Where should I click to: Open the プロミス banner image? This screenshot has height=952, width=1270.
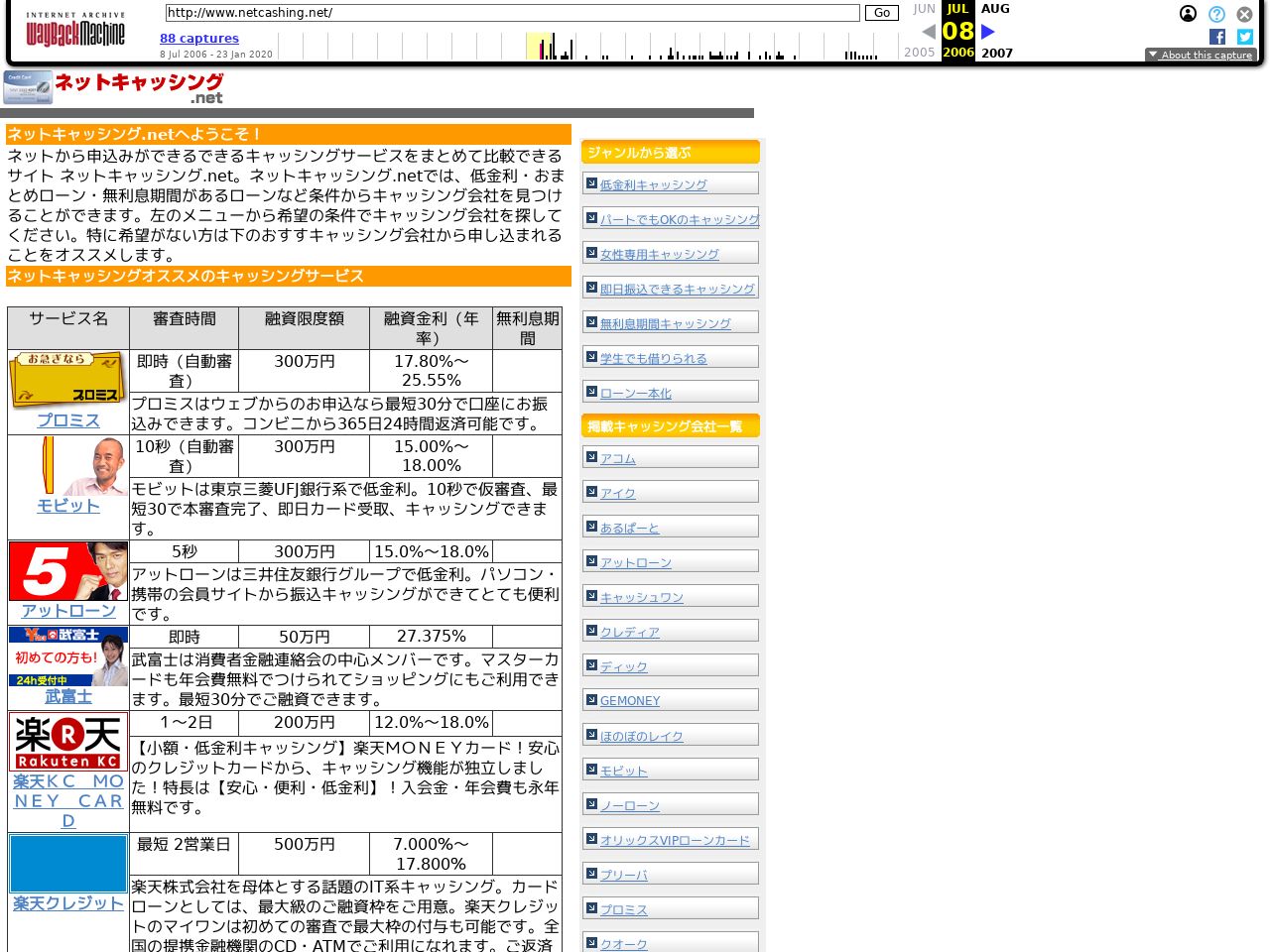click(x=67, y=379)
